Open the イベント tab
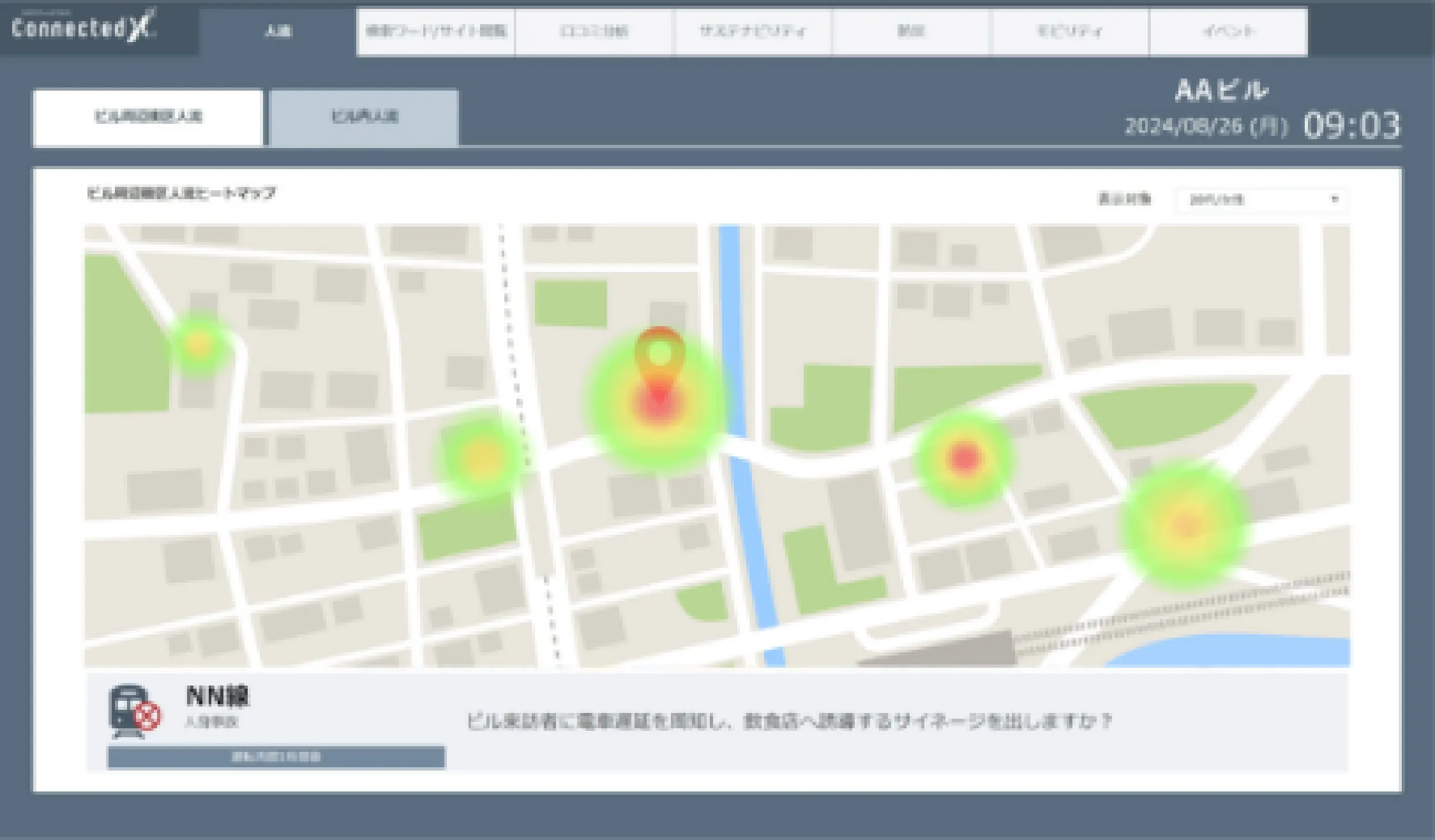Image resolution: width=1435 pixels, height=840 pixels. tap(1228, 31)
